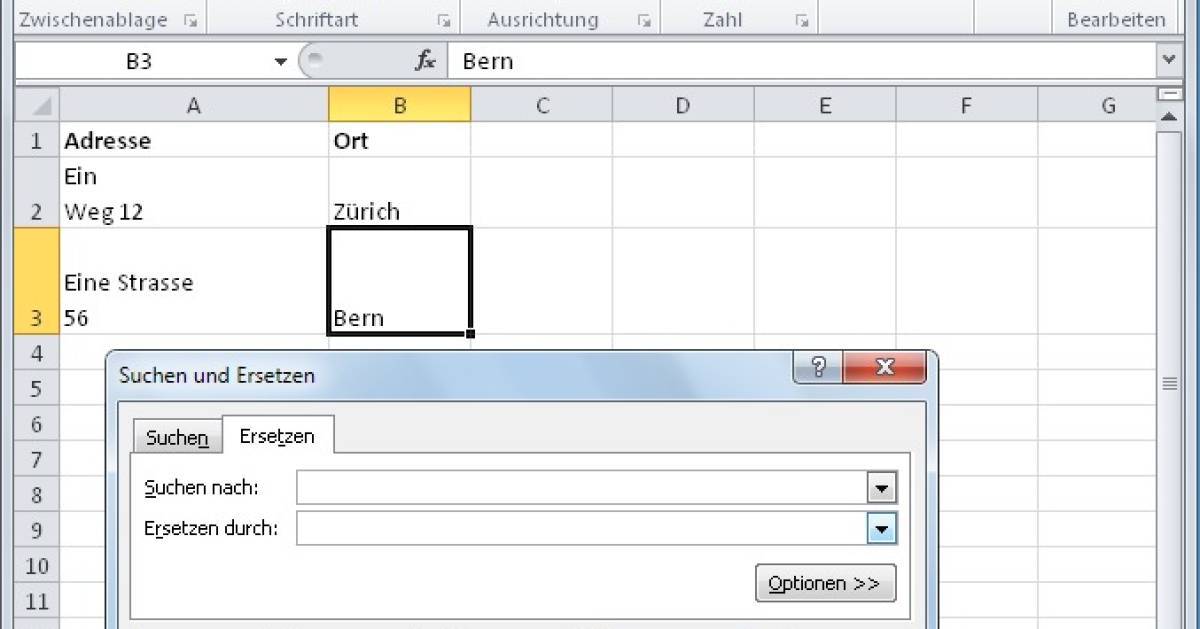Screen dimensions: 1200x629
Task: Expand the formula bar
Action: click(1168, 61)
